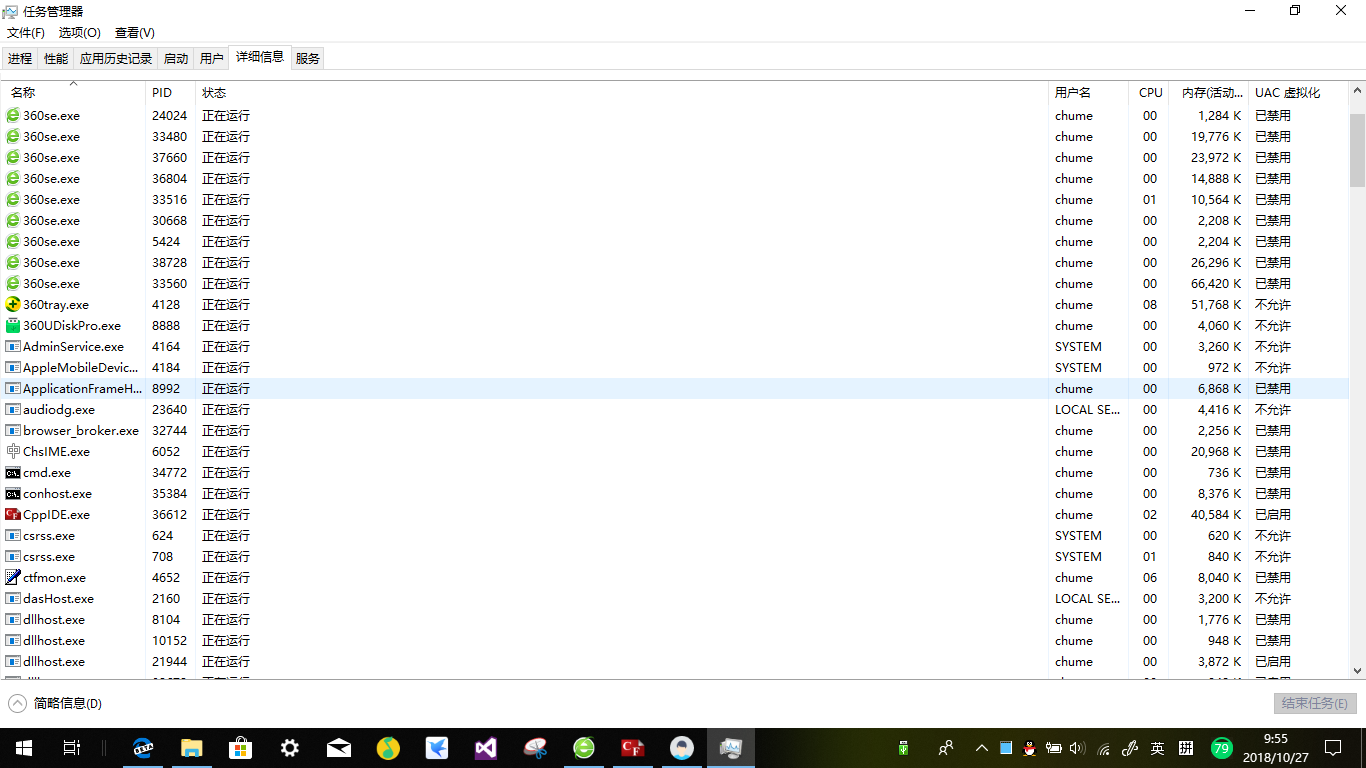
Task: Collapse to 简略信息(D) view
Action: click(56, 703)
